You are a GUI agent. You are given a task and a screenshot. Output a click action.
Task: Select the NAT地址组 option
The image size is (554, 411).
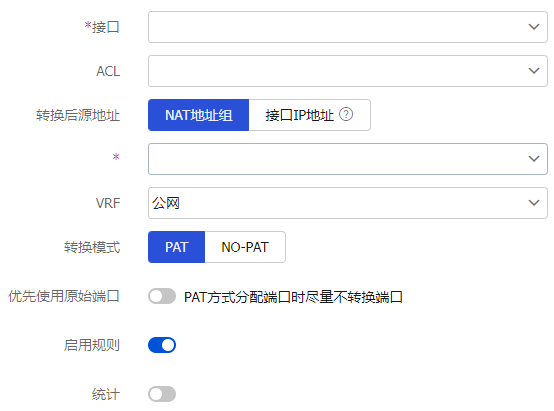[x=199, y=115]
